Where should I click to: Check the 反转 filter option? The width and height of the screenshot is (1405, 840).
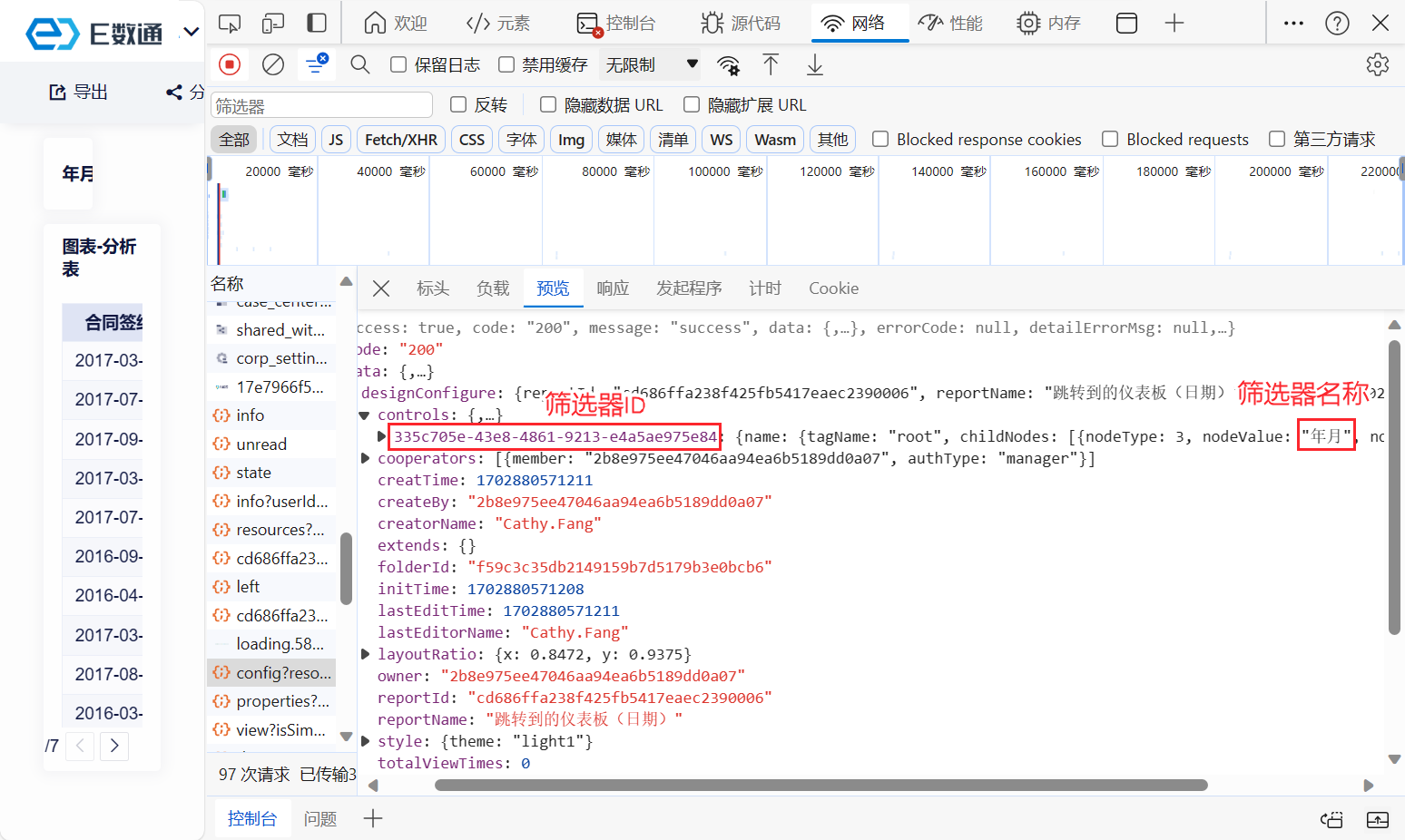pyautogui.click(x=458, y=104)
